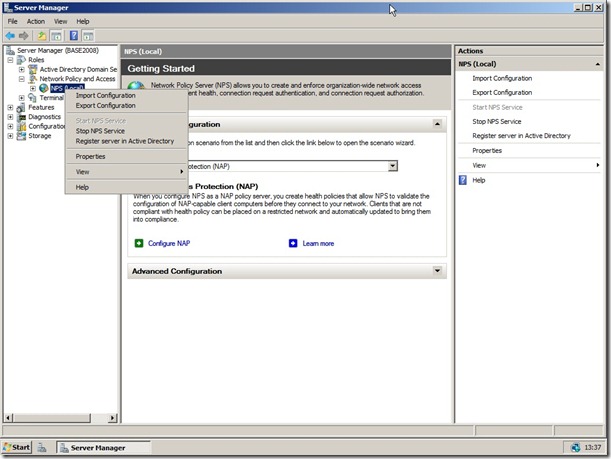Open the View menu in the menu bar
Screen dimensions: 611x459
point(60,21)
